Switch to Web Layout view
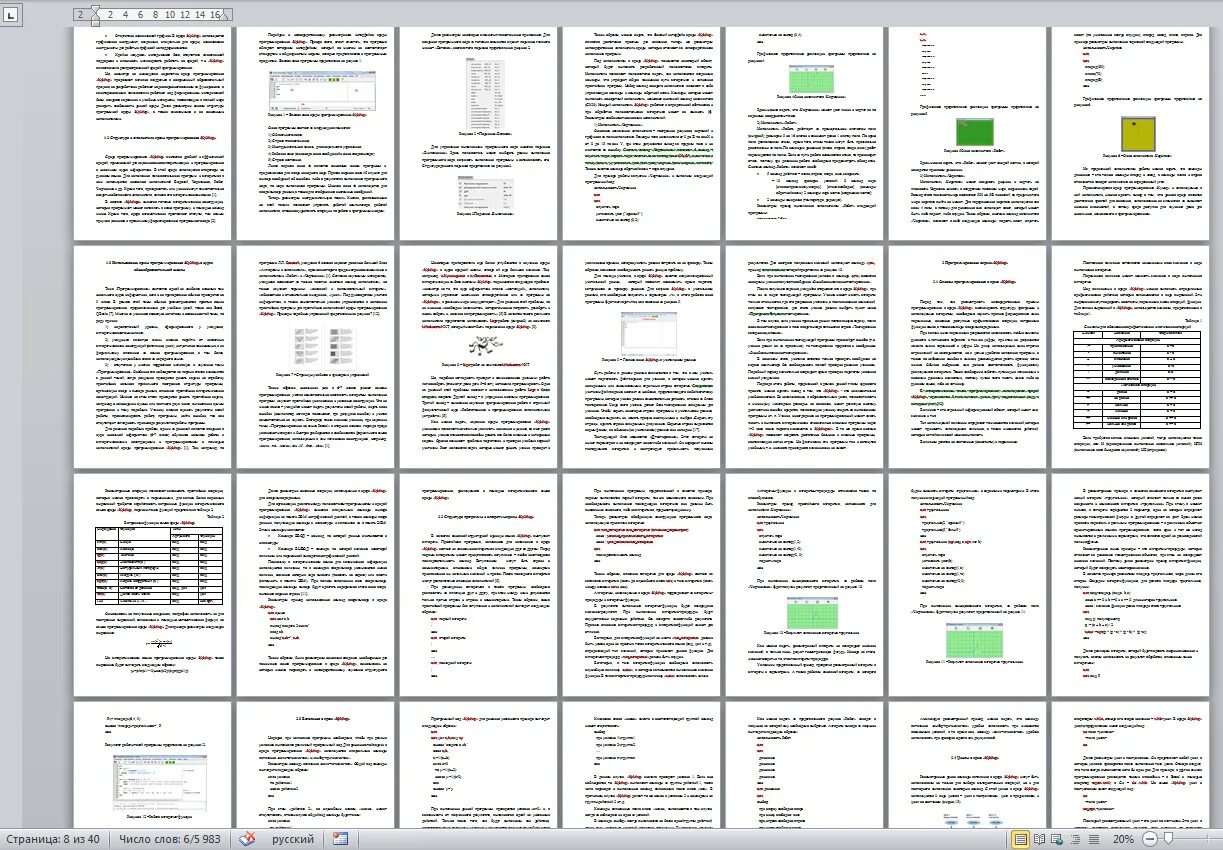Image resolution: width=1223 pixels, height=850 pixels. [1058, 839]
